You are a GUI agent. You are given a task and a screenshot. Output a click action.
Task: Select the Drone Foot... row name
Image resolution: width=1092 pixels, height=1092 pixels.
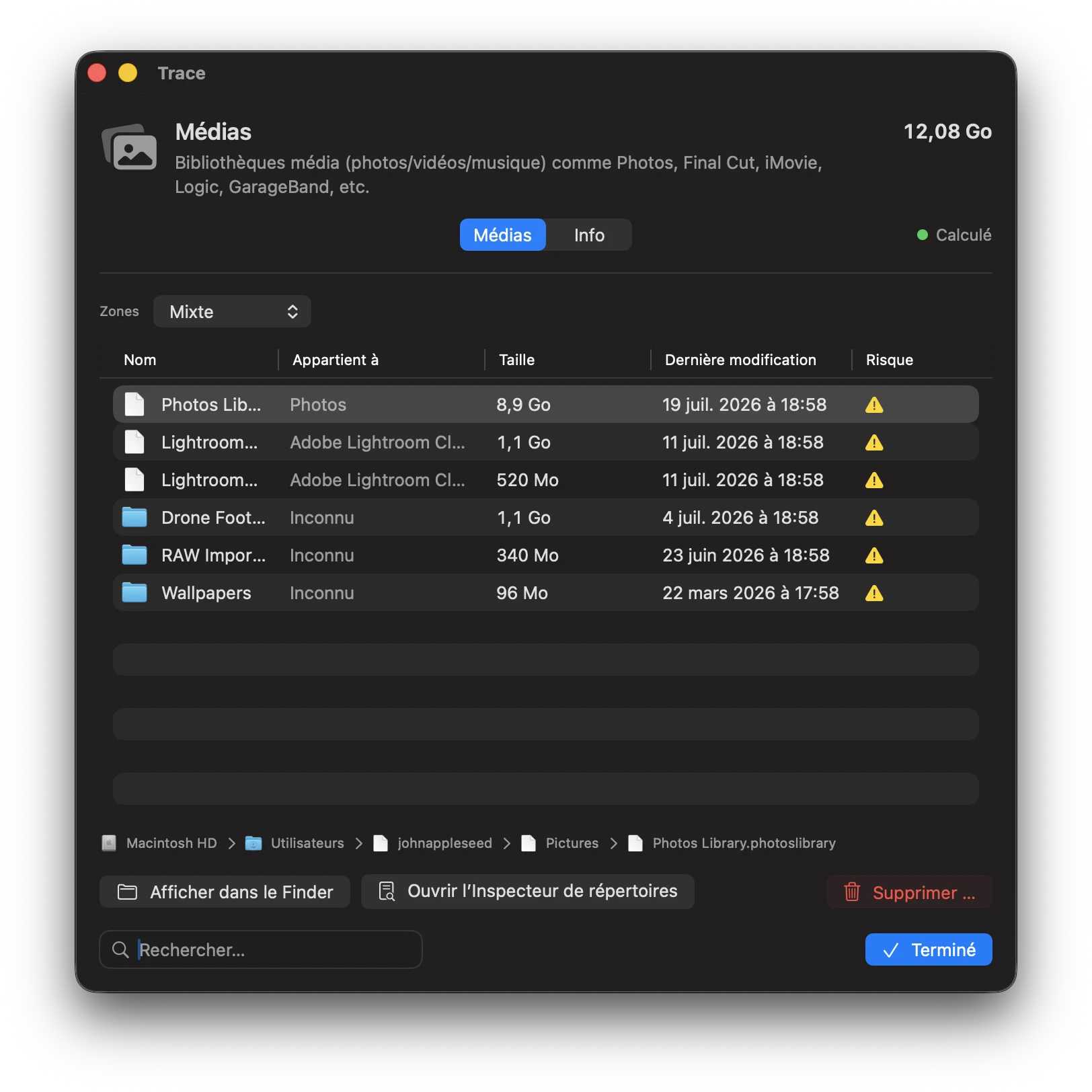click(213, 517)
